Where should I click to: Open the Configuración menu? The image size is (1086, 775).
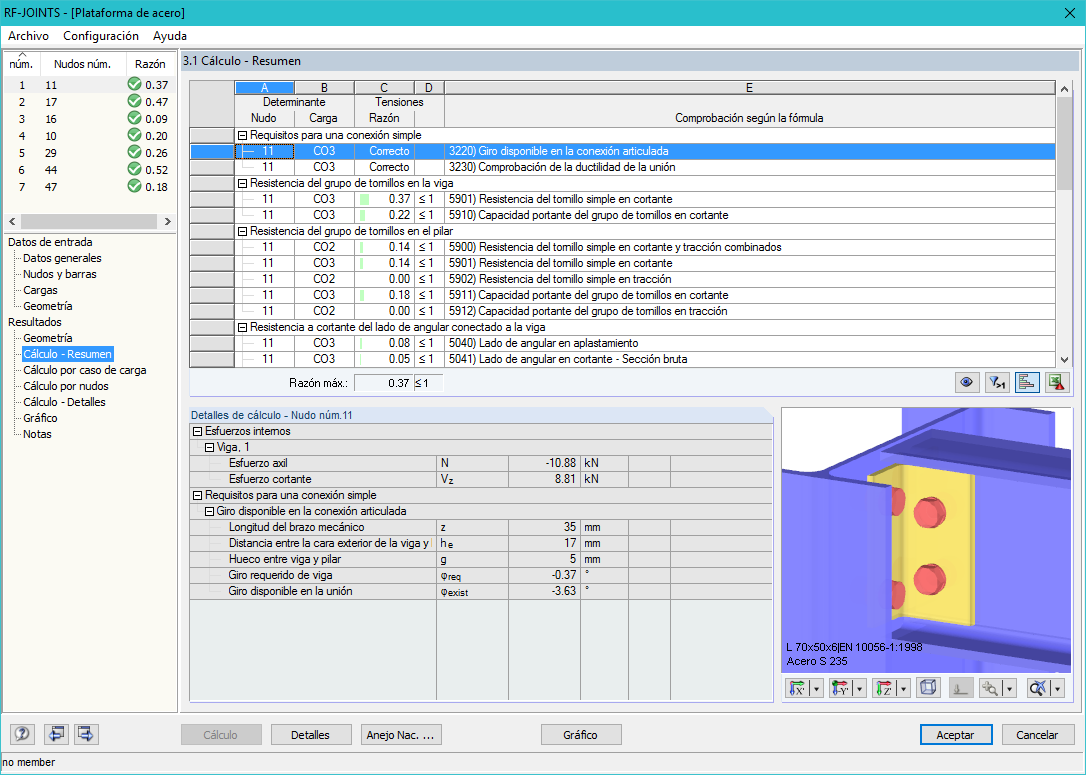coord(101,36)
